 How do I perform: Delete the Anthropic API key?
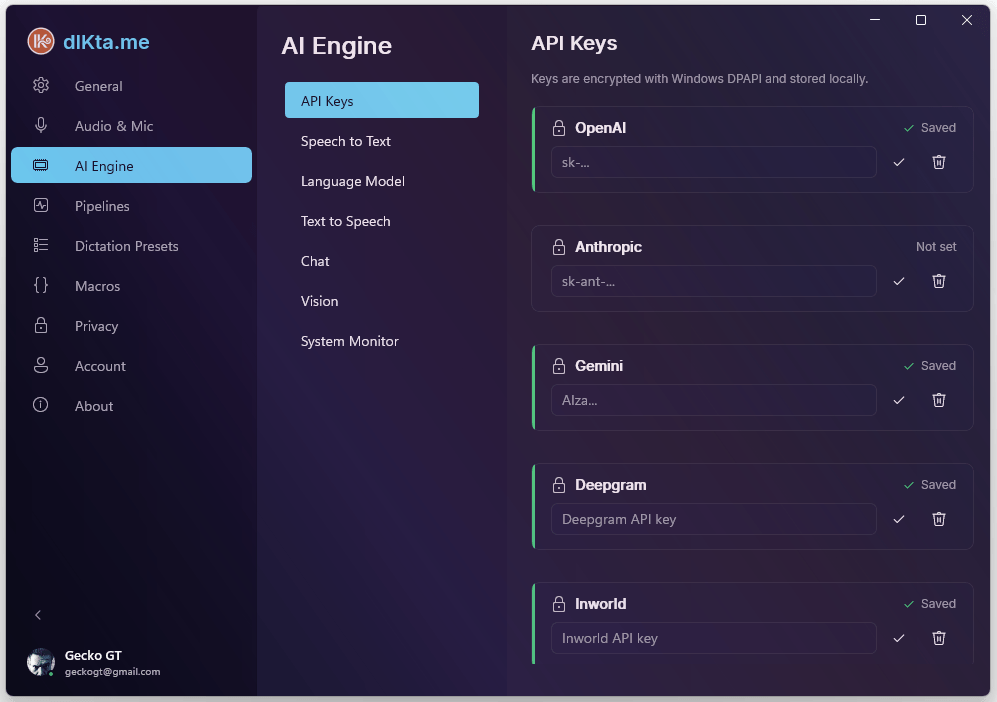(939, 281)
